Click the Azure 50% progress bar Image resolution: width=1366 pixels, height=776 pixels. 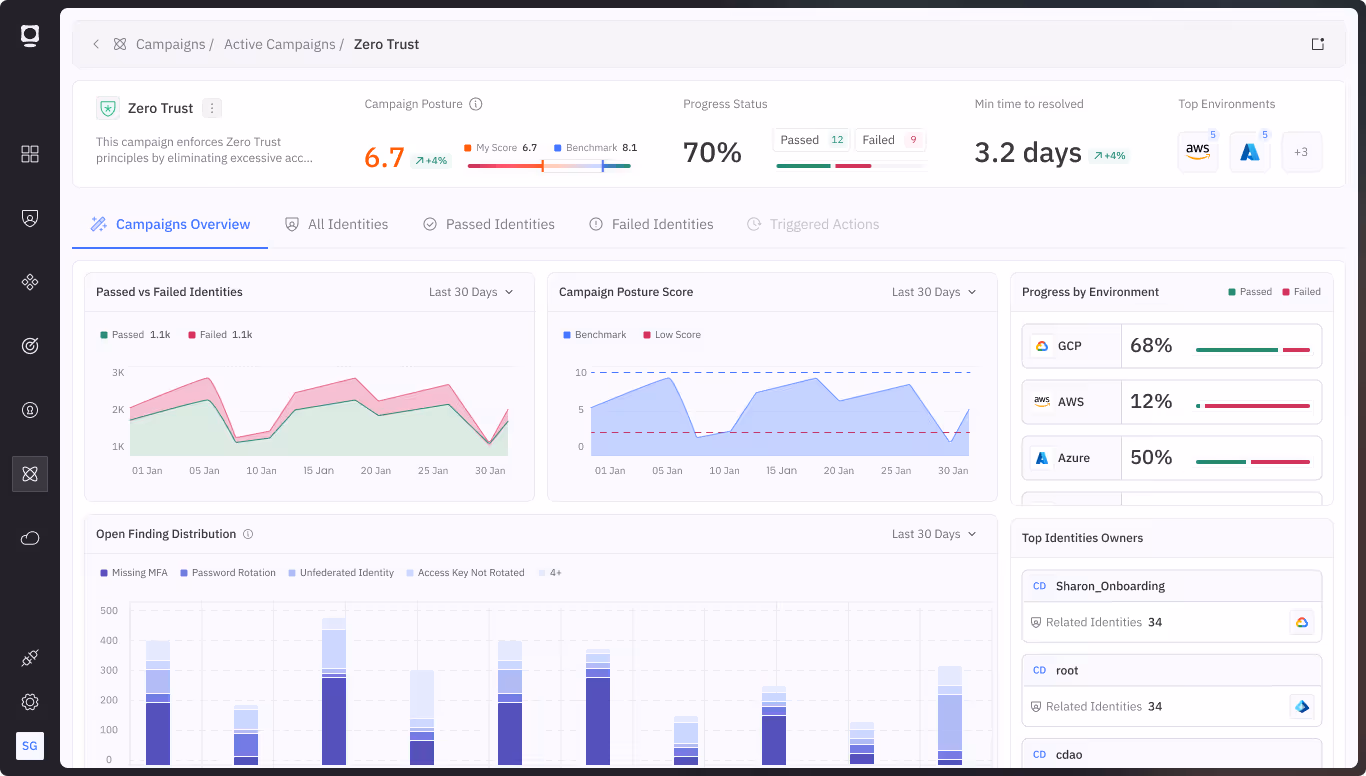tap(1253, 462)
